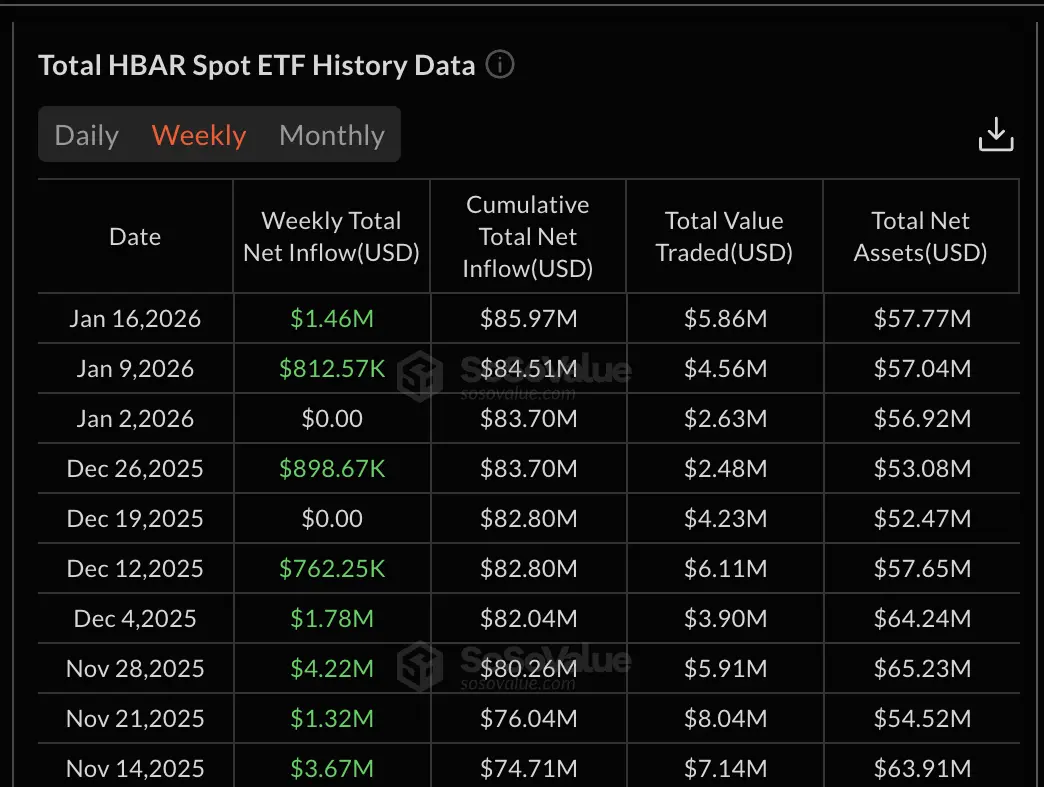Select the Weekly tab
The image size is (1044, 787).
[198, 134]
